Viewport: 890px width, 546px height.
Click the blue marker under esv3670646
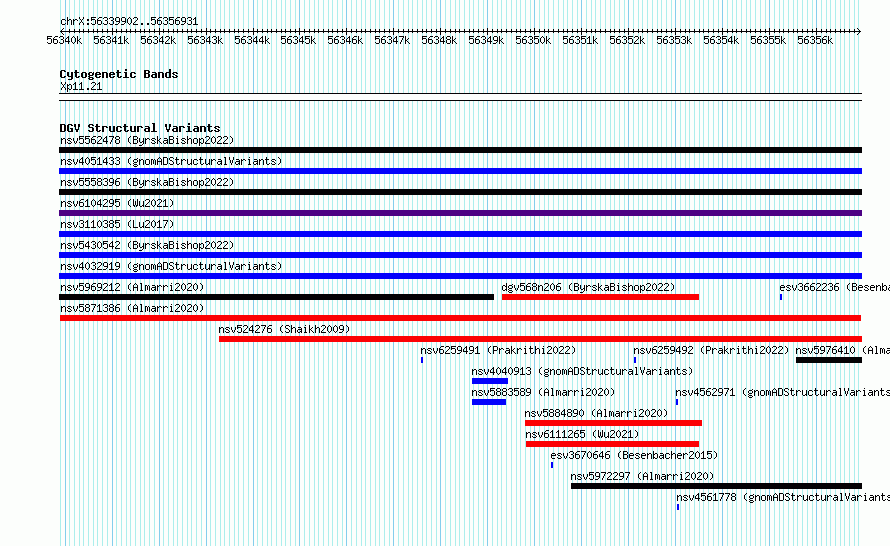click(552, 465)
